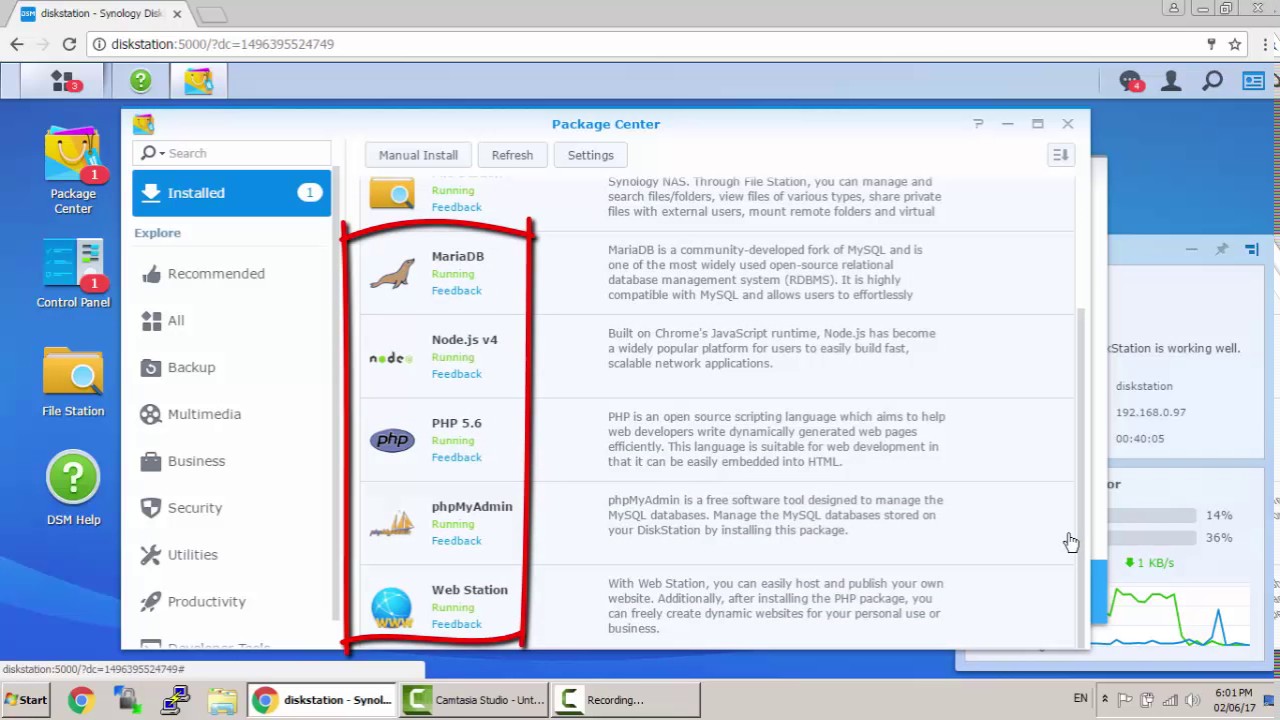
Task: Select the Package Center taskbar icon
Action: click(198, 81)
